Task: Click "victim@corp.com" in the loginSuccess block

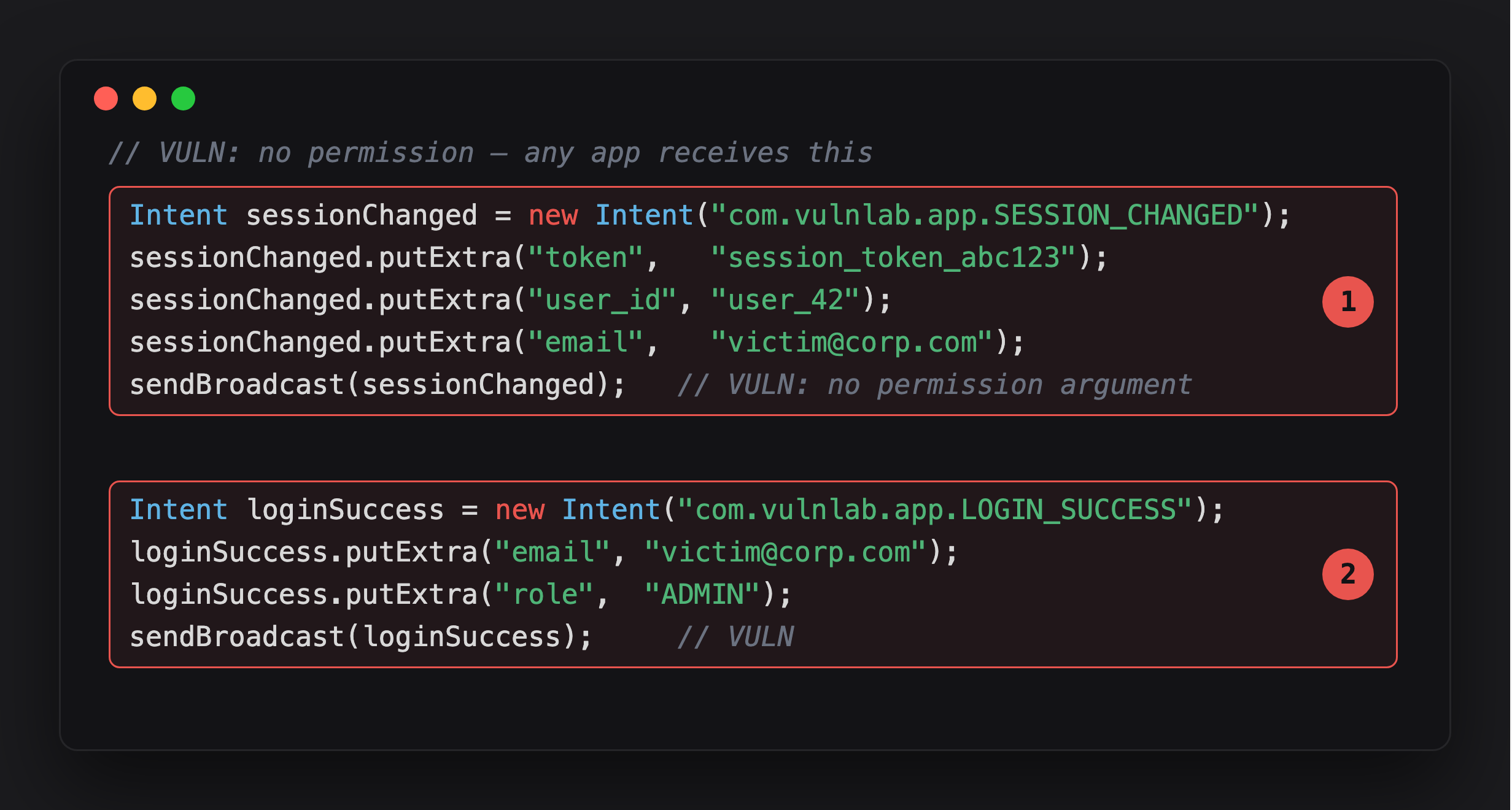Action: (785, 552)
